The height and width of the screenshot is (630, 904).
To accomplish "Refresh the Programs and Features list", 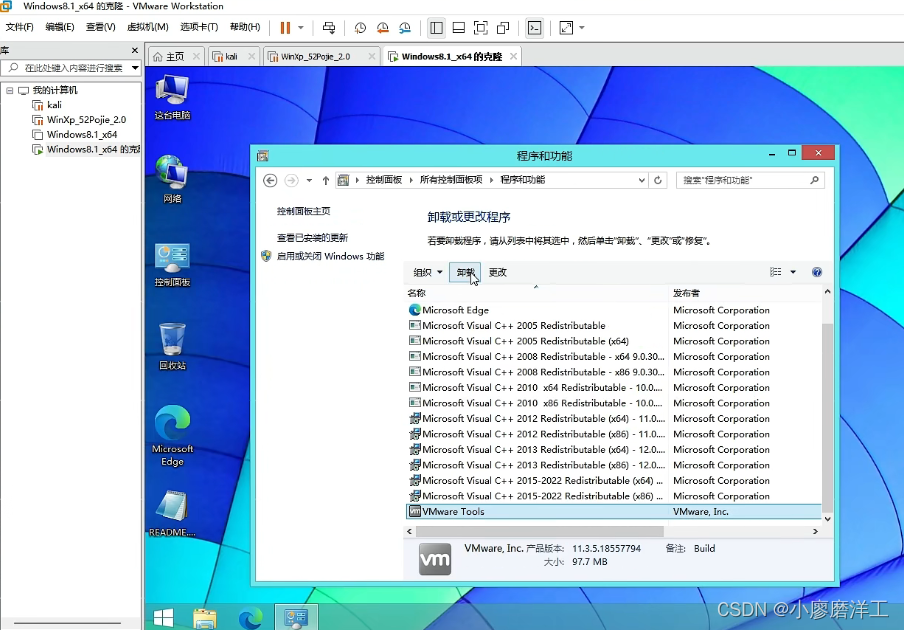I will pos(658,180).
